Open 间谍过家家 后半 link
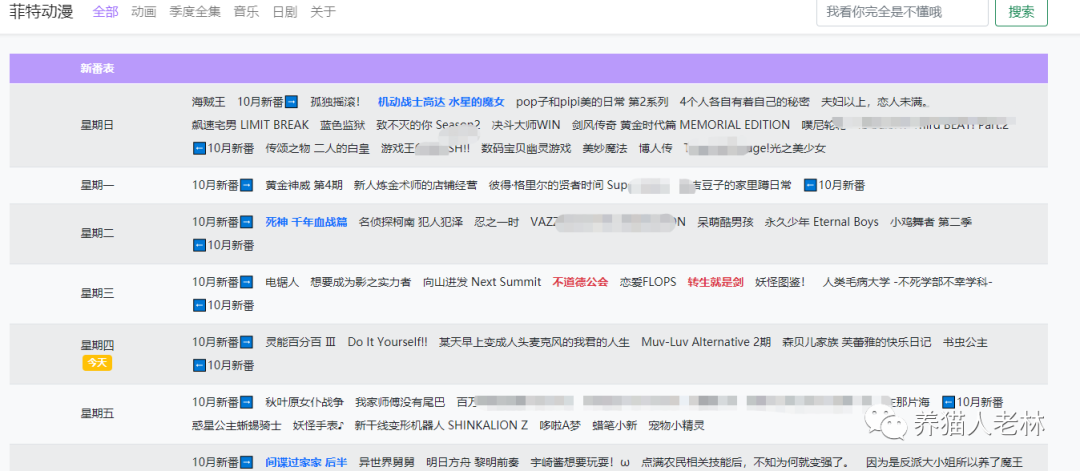The width and height of the screenshot is (1080, 471). coord(307,462)
